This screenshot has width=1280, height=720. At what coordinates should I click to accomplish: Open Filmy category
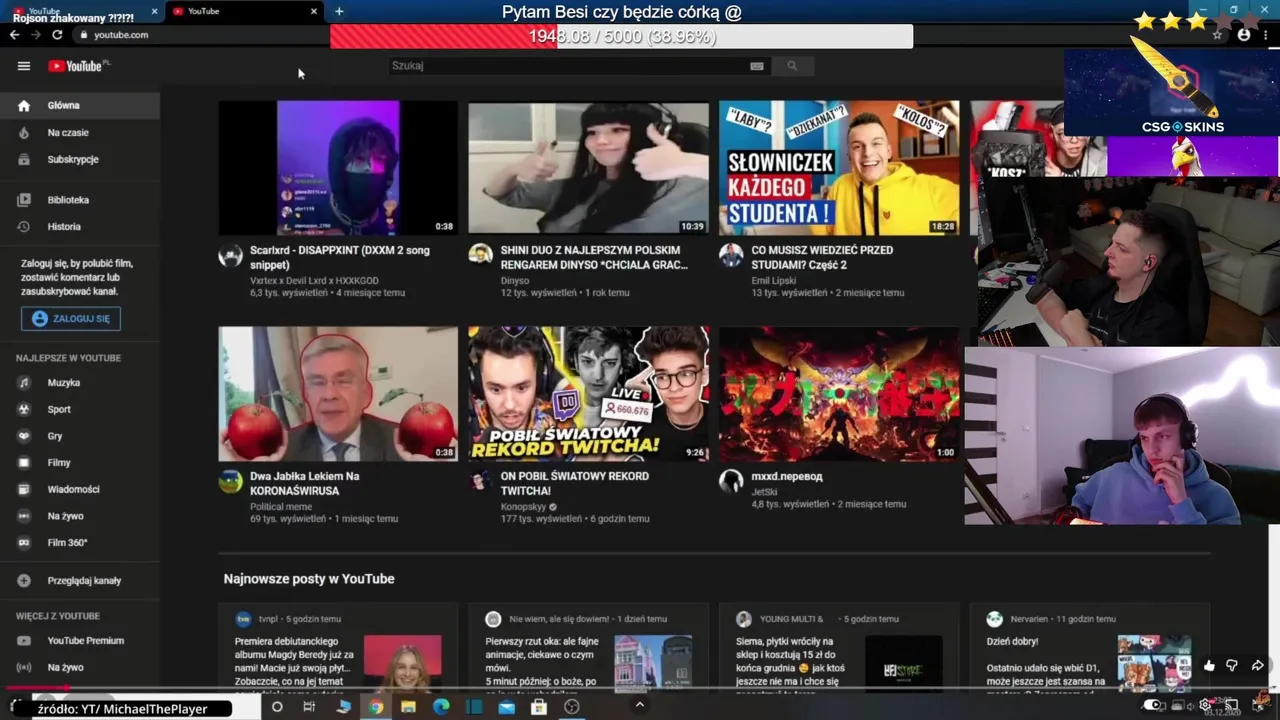pos(80,463)
